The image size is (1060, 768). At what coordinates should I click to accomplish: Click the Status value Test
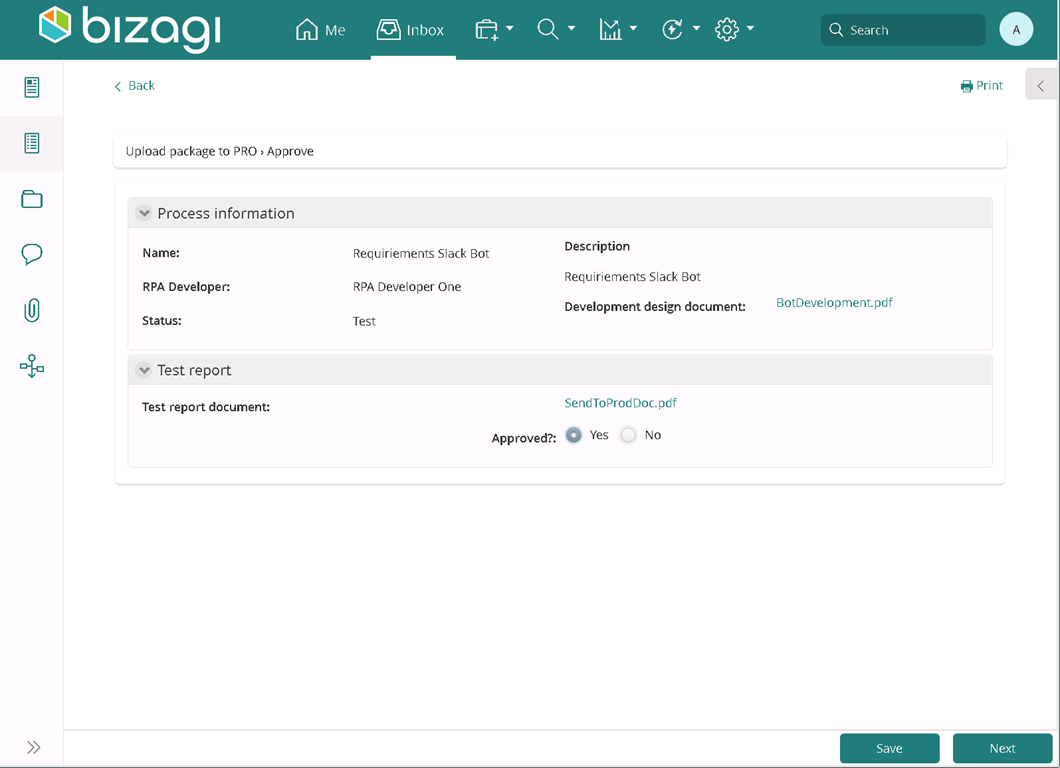pyautogui.click(x=364, y=321)
